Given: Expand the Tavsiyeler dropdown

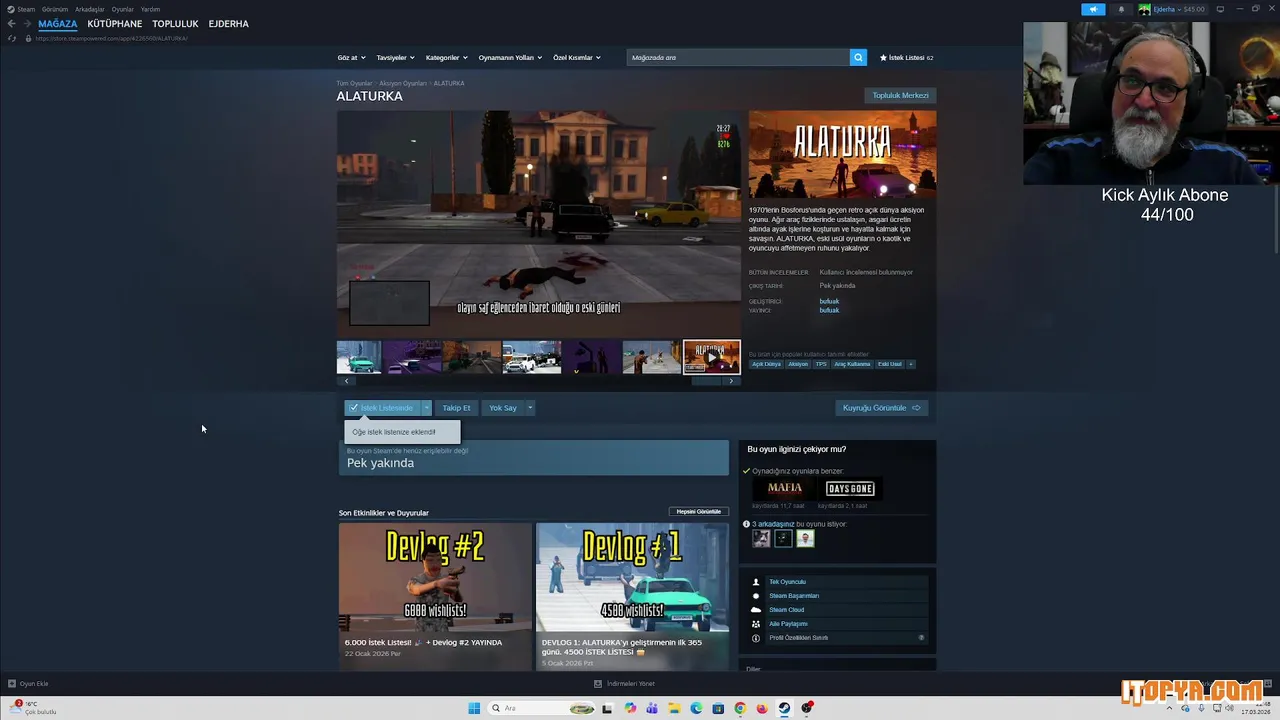Looking at the screenshot, I should [394, 58].
